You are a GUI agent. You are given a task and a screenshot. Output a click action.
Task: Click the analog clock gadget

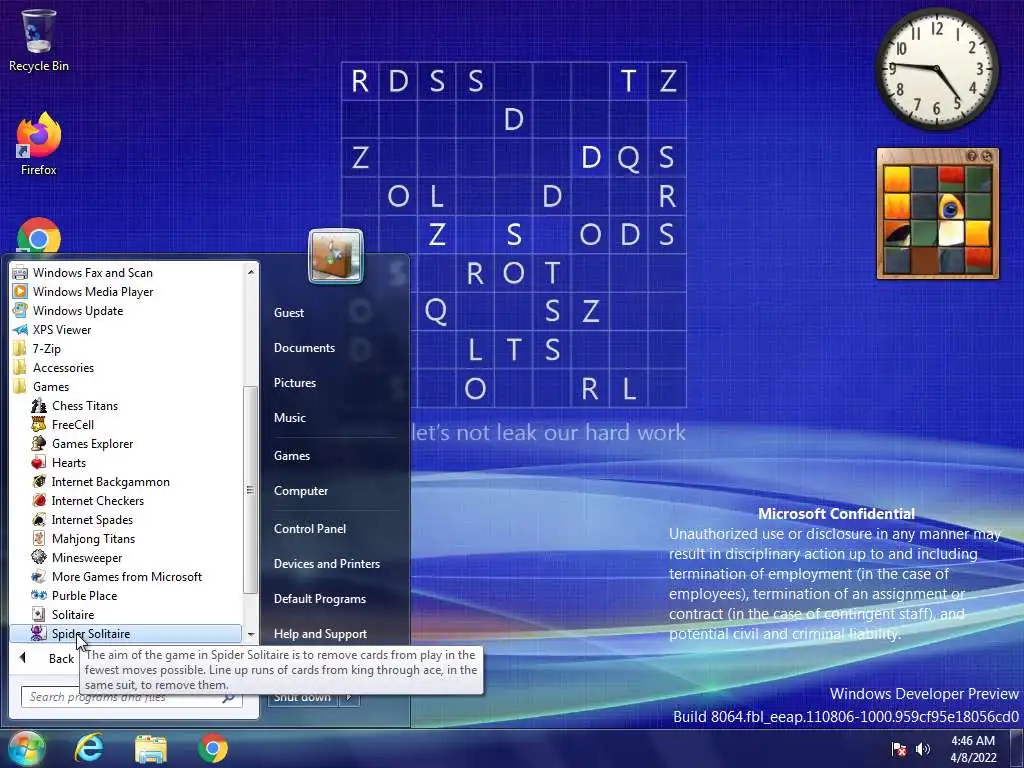(936, 68)
